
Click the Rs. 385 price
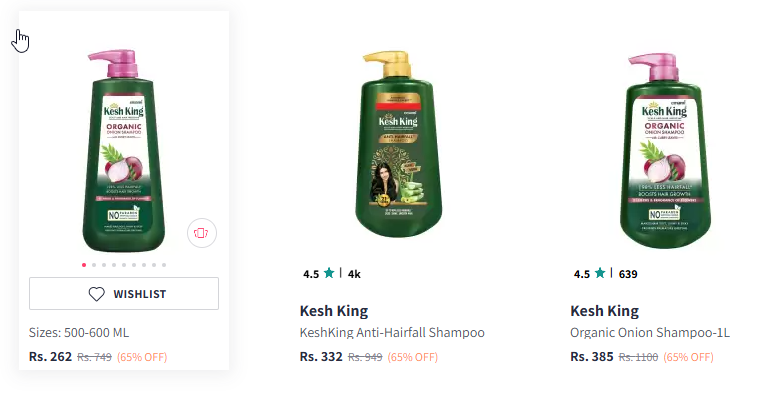click(x=592, y=357)
